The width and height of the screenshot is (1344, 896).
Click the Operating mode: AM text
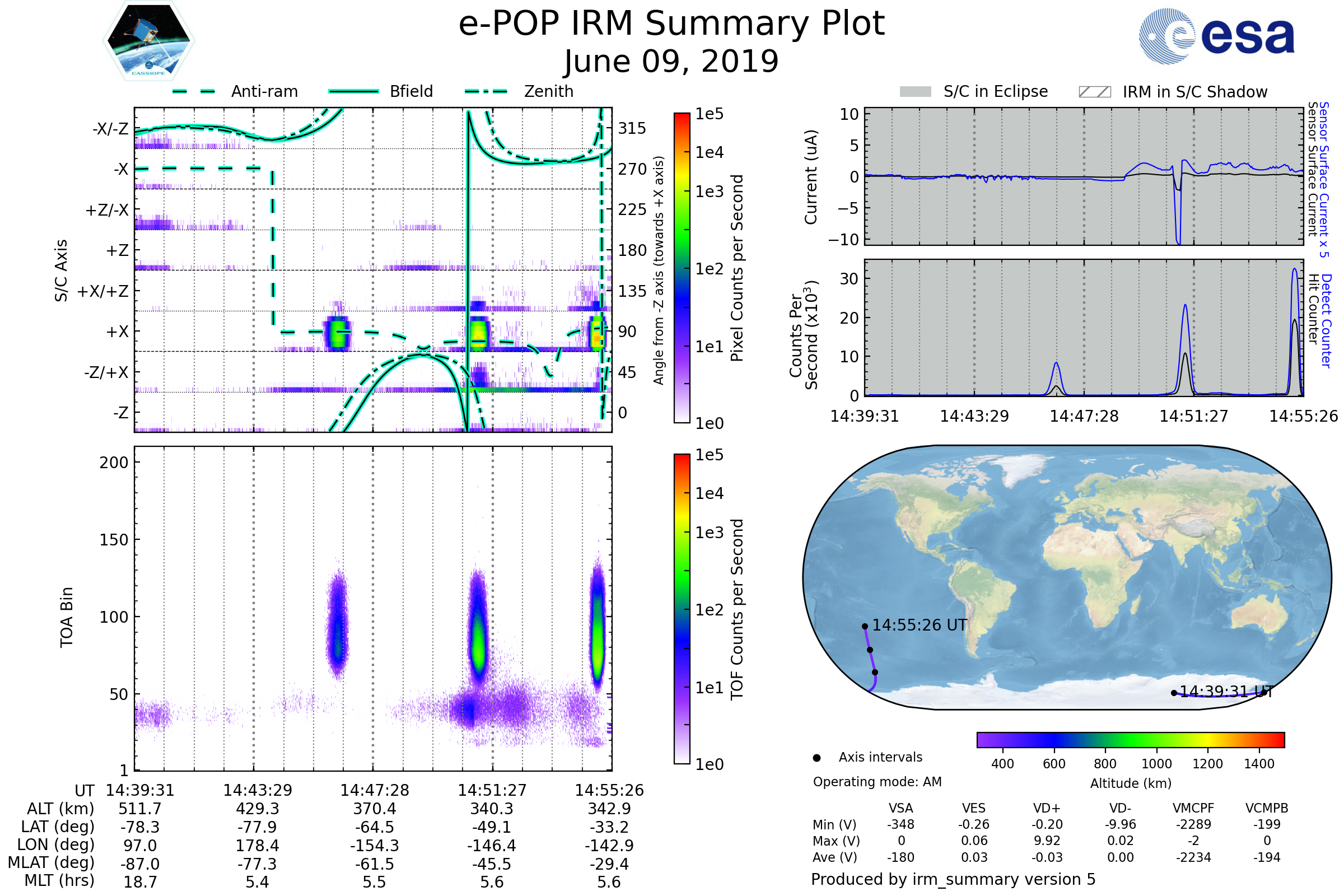(877, 782)
